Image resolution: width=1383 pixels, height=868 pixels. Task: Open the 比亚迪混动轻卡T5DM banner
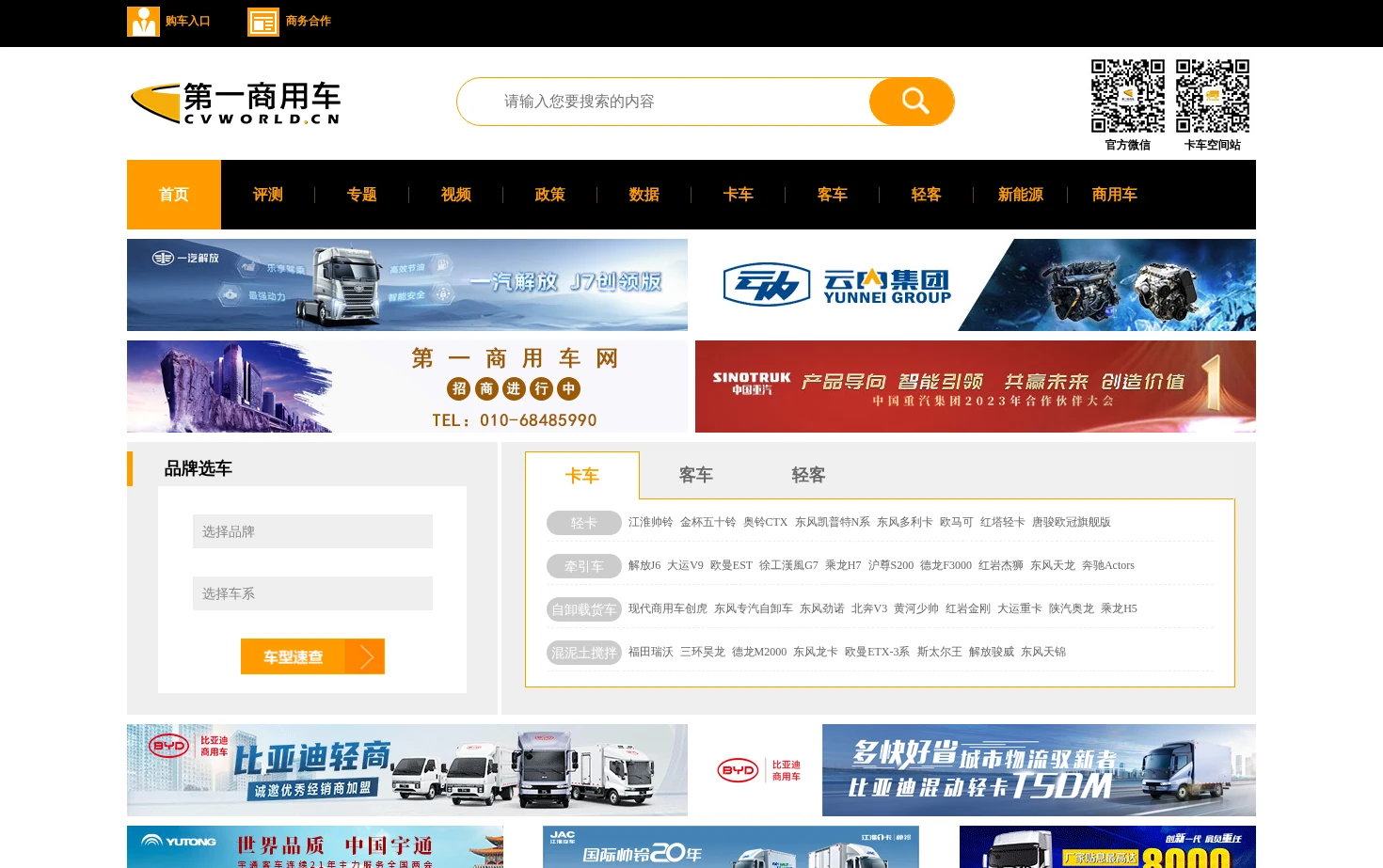pyautogui.click(x=976, y=770)
